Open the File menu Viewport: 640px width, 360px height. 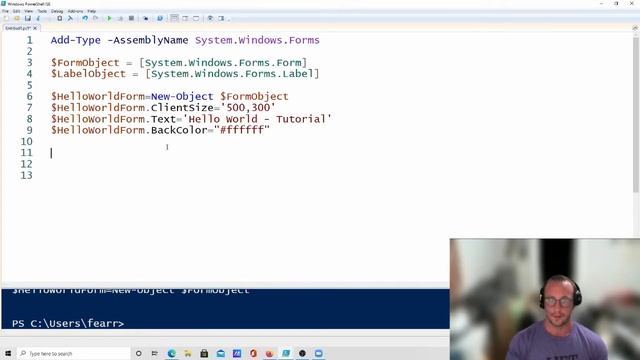[5, 11]
